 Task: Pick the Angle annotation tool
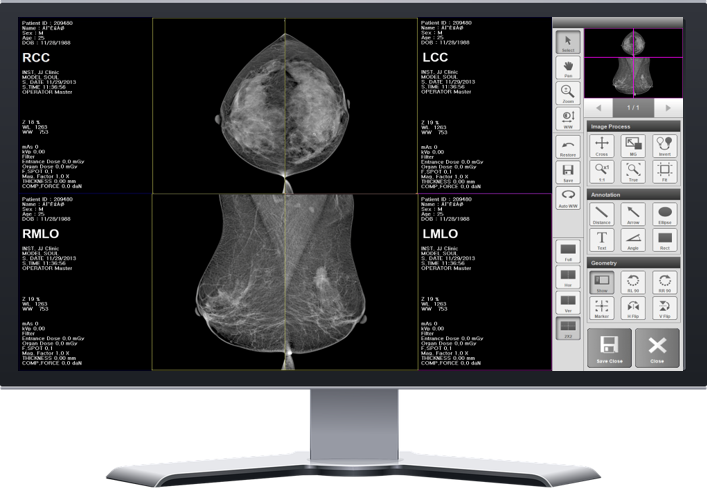coord(632,240)
